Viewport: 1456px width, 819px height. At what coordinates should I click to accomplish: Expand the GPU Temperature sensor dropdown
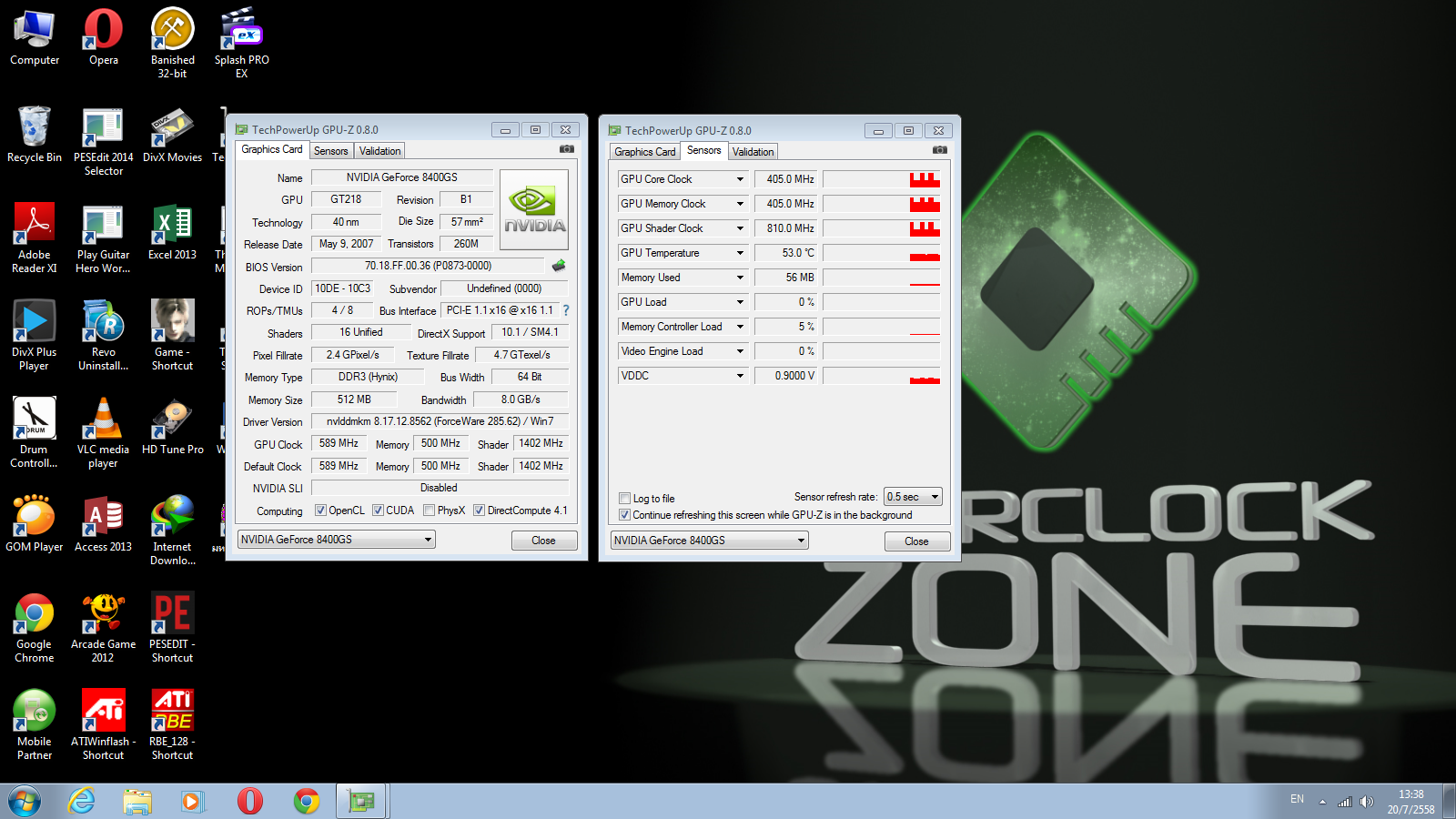740,253
